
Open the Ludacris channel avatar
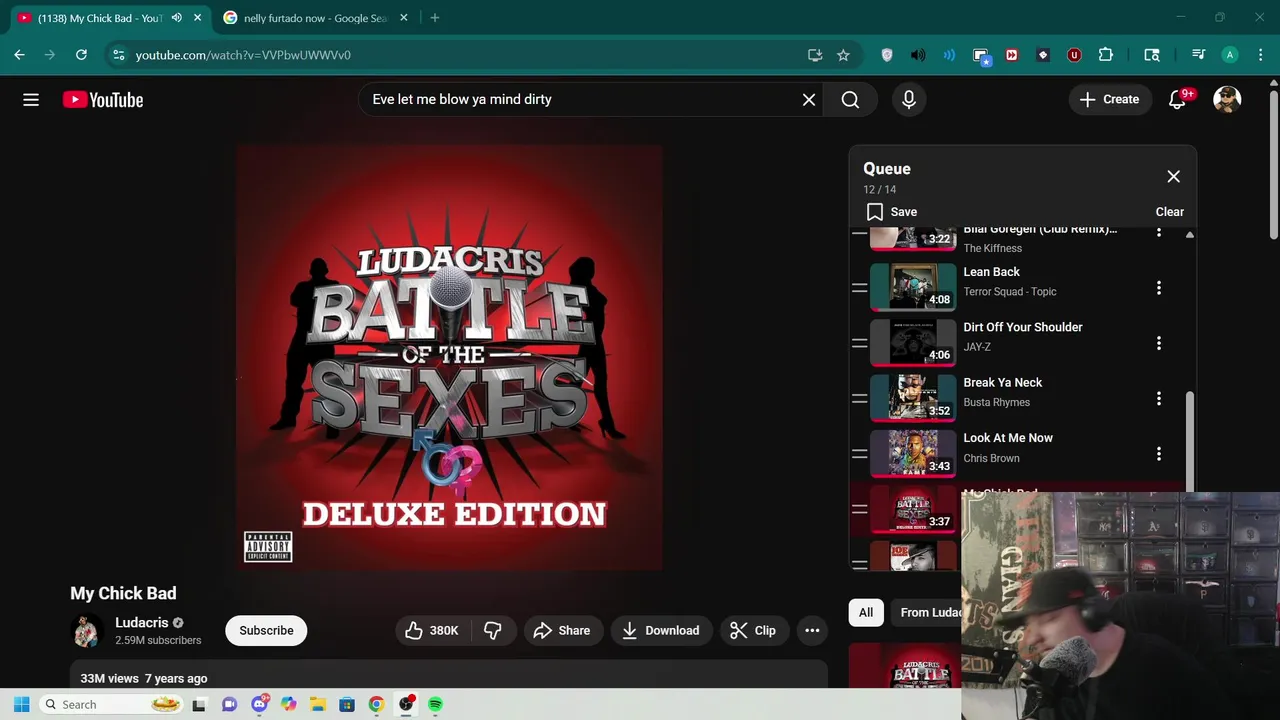[x=86, y=631]
